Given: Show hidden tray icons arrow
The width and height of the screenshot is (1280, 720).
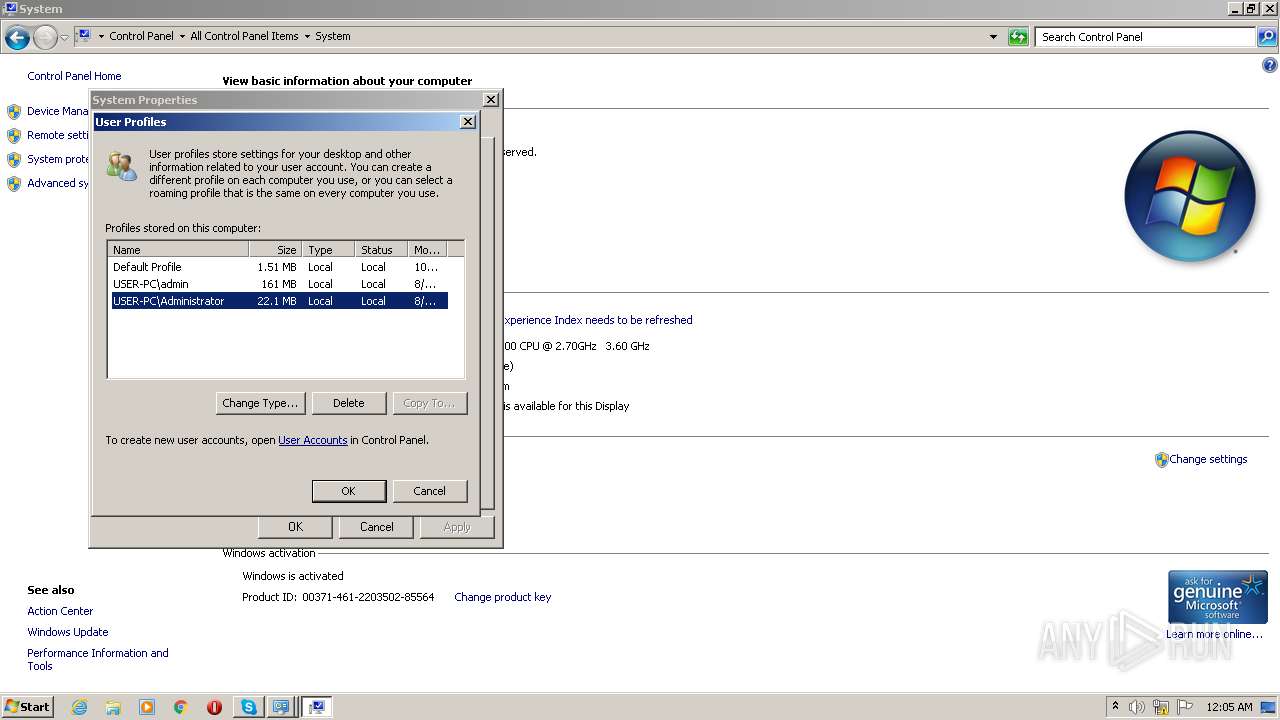Looking at the screenshot, I should [1115, 706].
